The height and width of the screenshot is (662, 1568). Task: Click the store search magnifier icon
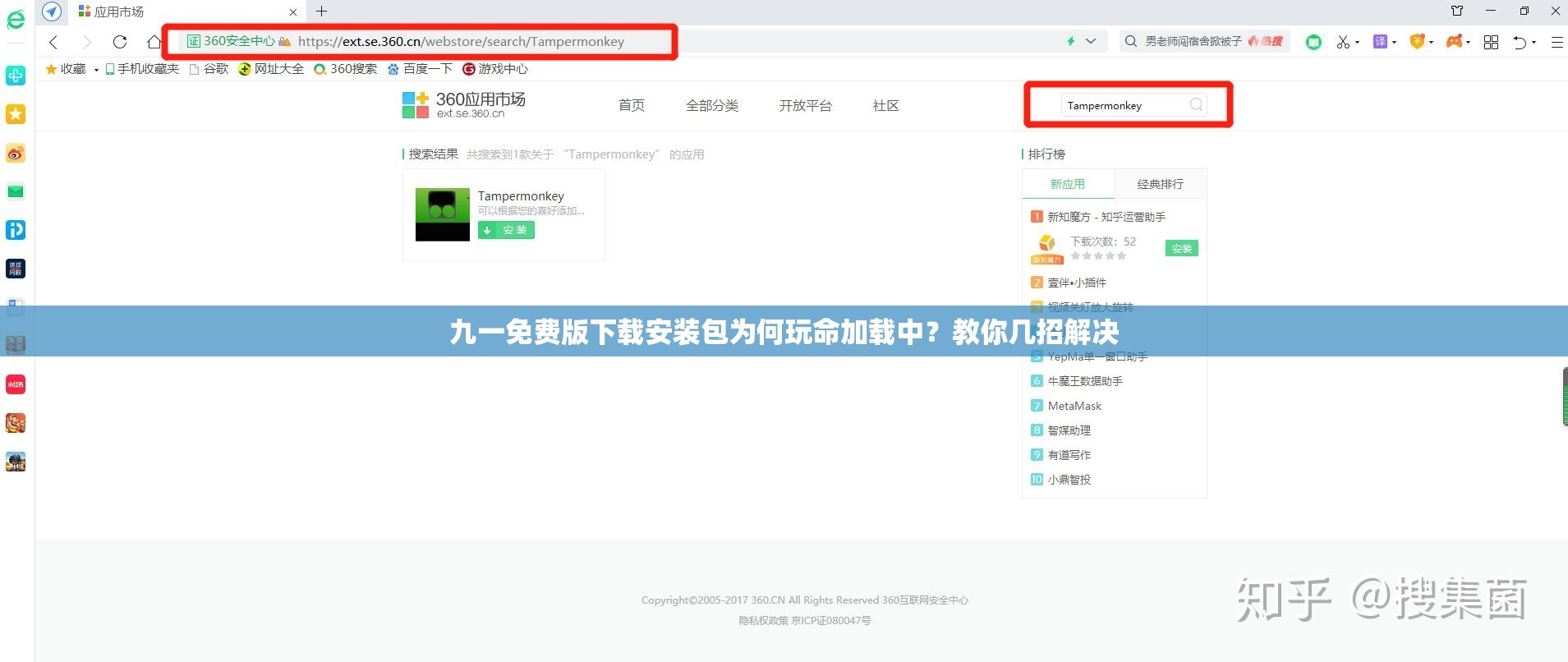click(x=1197, y=104)
